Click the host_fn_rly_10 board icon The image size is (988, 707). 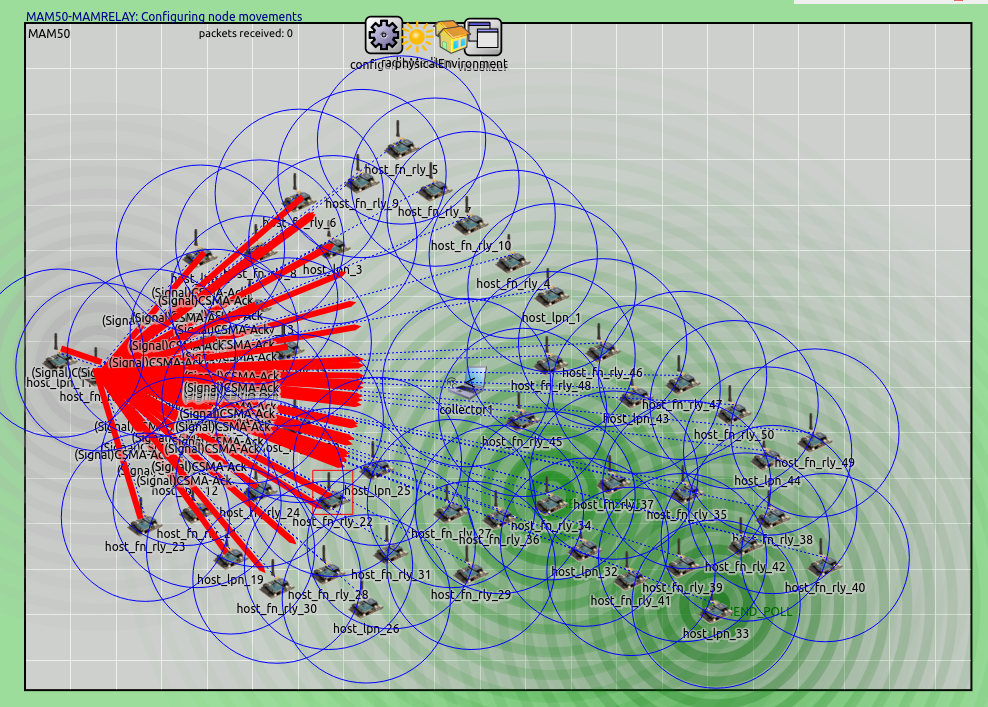(471, 218)
